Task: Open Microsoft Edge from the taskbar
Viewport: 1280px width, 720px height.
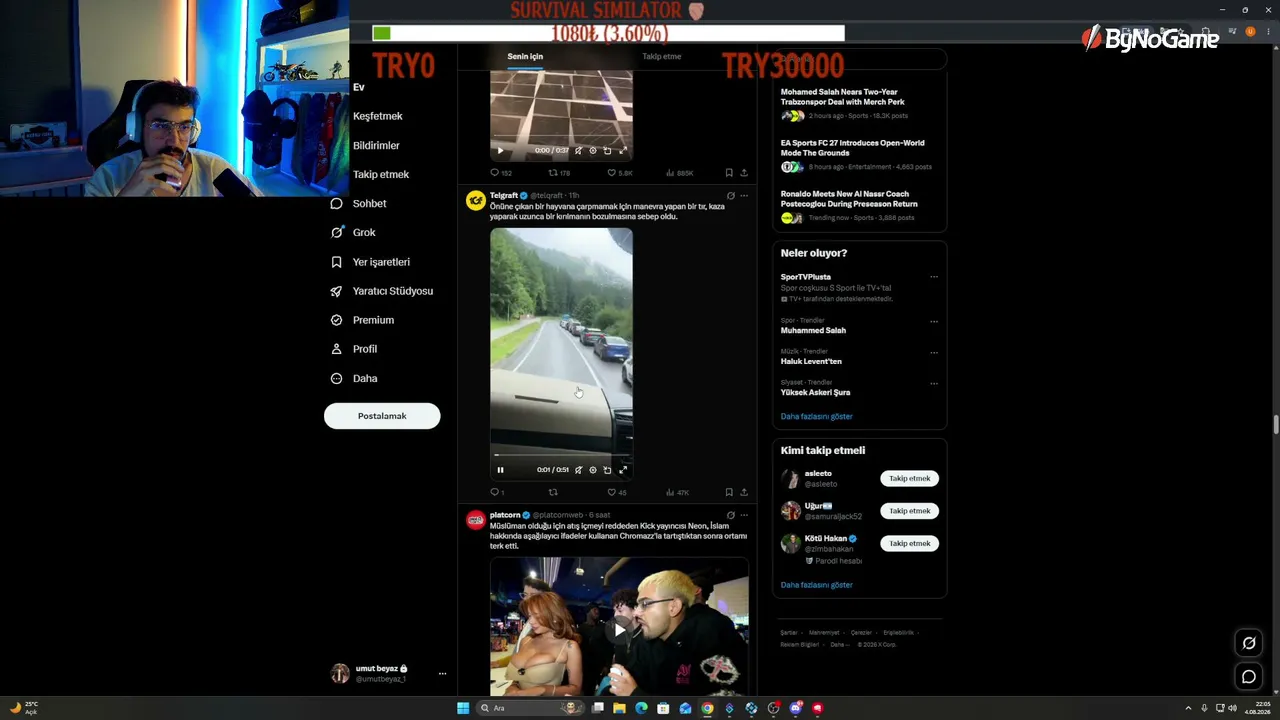Action: pos(641,708)
